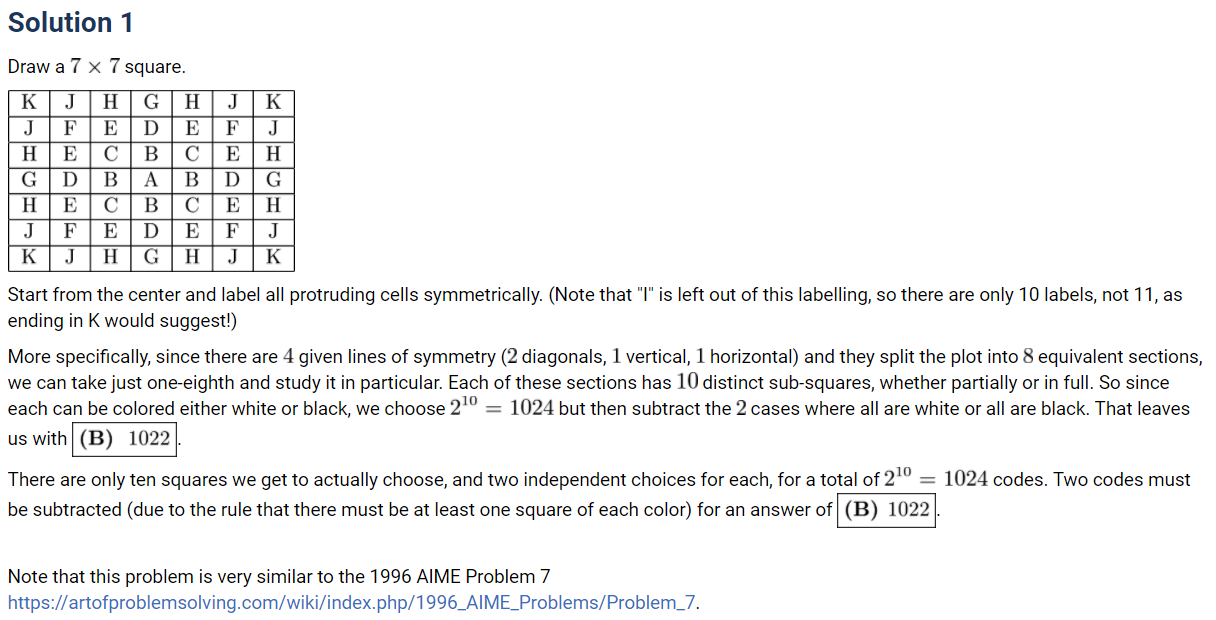Screen dimensions: 1216x620
Task: Click the "Draw a 7 × 7 square" text
Action: click(96, 67)
